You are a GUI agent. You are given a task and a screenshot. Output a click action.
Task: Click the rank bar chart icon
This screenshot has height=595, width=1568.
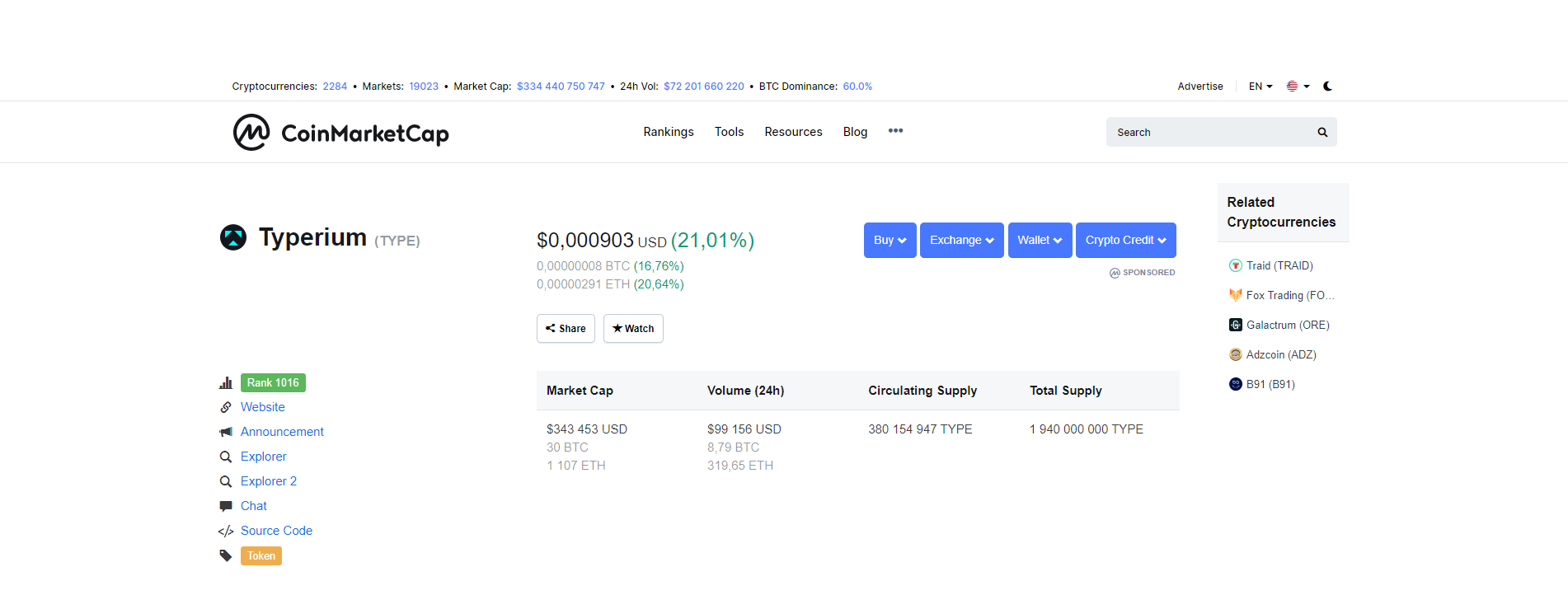(x=225, y=382)
